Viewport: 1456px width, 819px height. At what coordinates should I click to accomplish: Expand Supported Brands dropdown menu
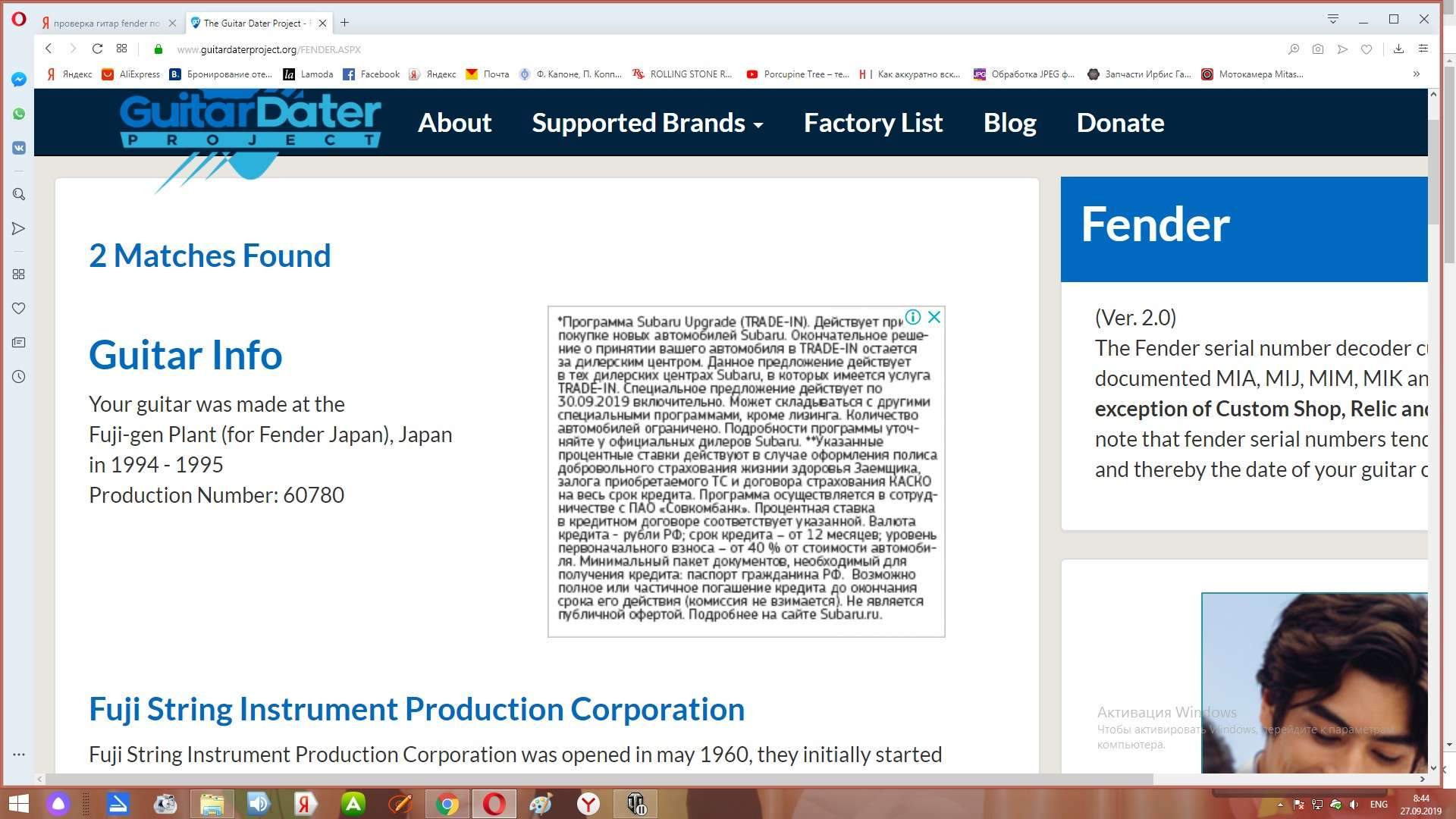647,123
